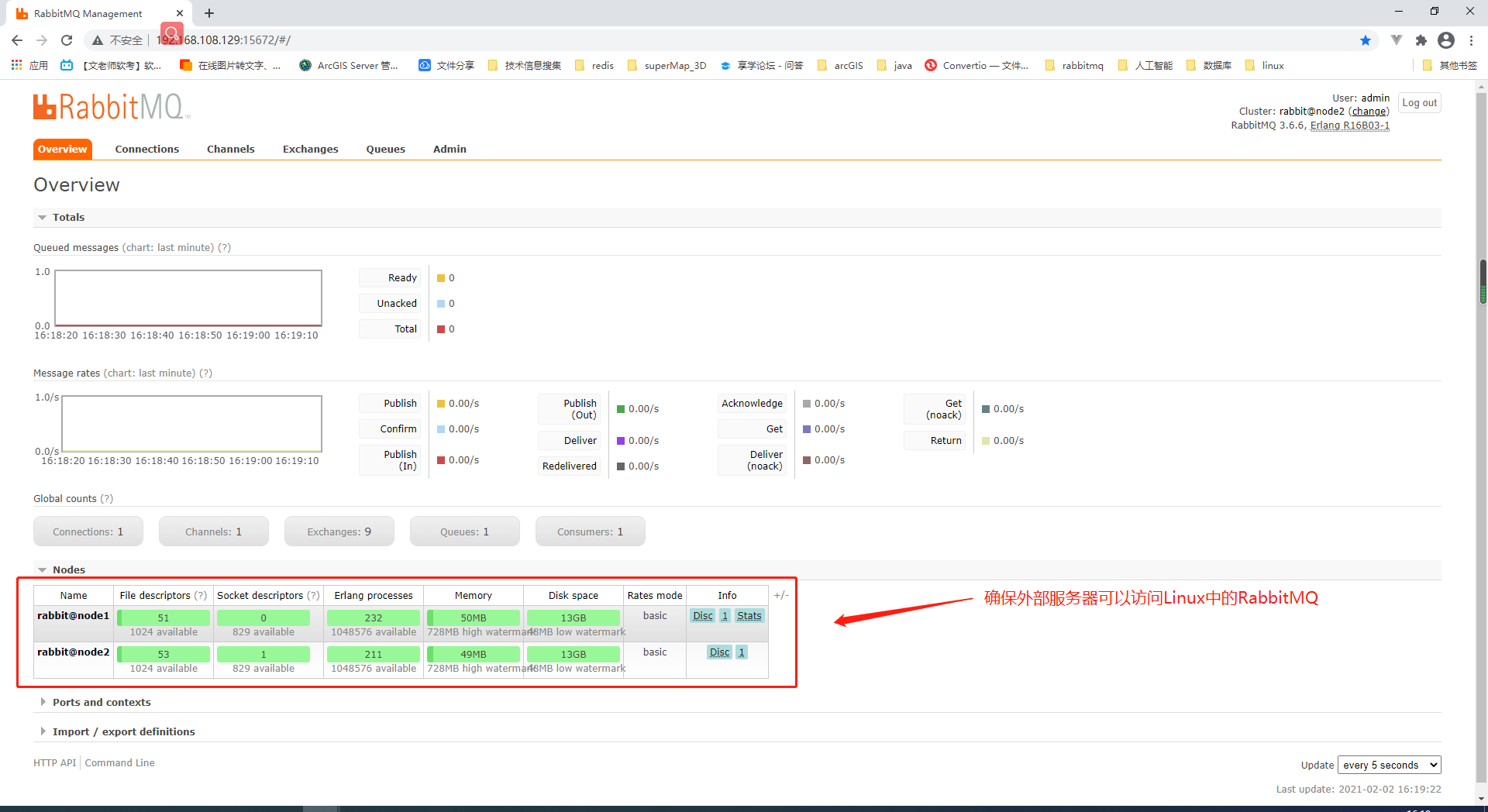
Task: Open the update interval dropdown
Action: click(x=1389, y=765)
